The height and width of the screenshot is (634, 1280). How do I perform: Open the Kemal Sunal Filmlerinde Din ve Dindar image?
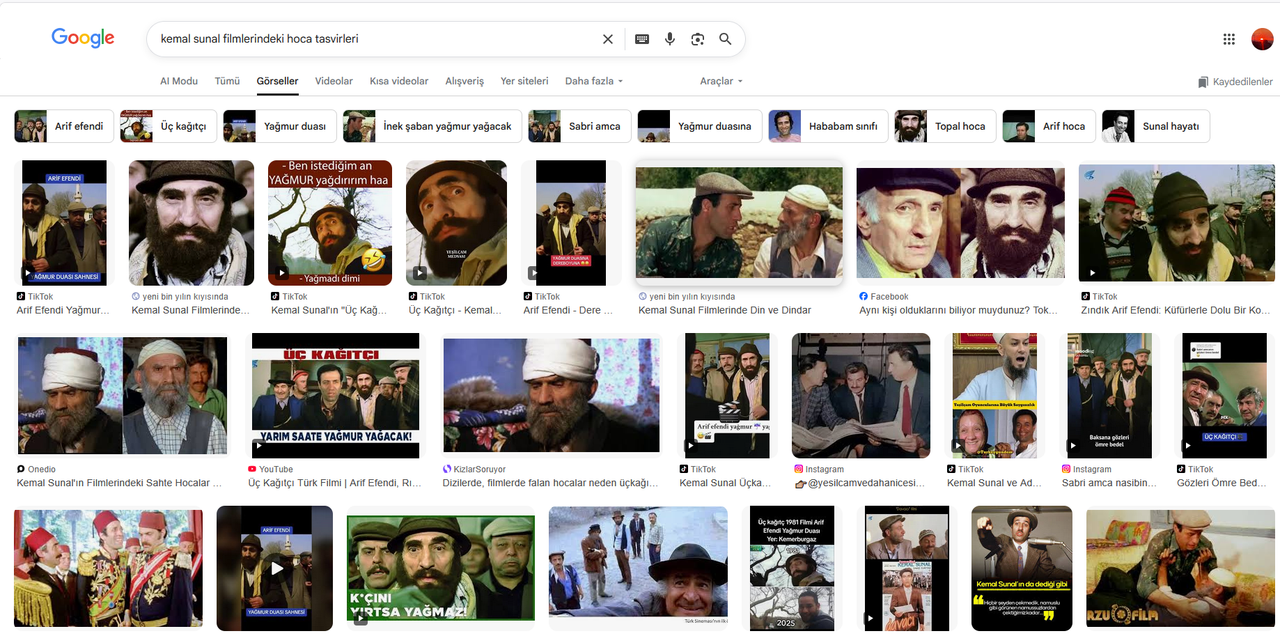click(739, 222)
